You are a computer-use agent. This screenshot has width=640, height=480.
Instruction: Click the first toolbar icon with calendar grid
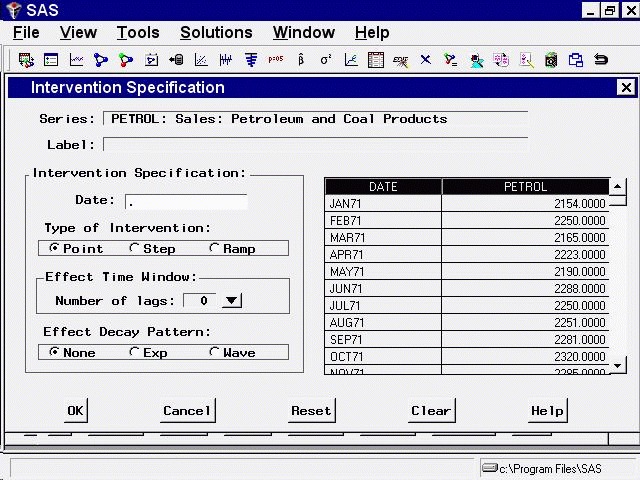[26, 60]
